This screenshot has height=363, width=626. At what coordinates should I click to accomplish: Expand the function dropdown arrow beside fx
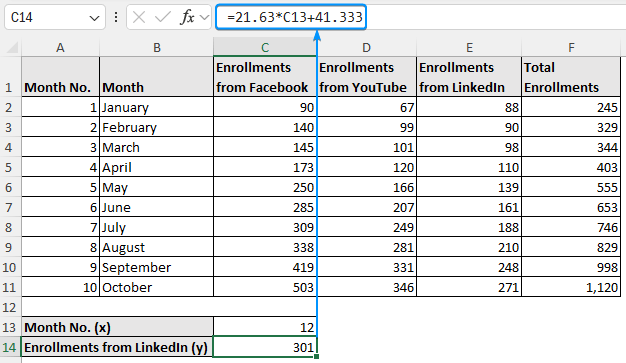204,17
